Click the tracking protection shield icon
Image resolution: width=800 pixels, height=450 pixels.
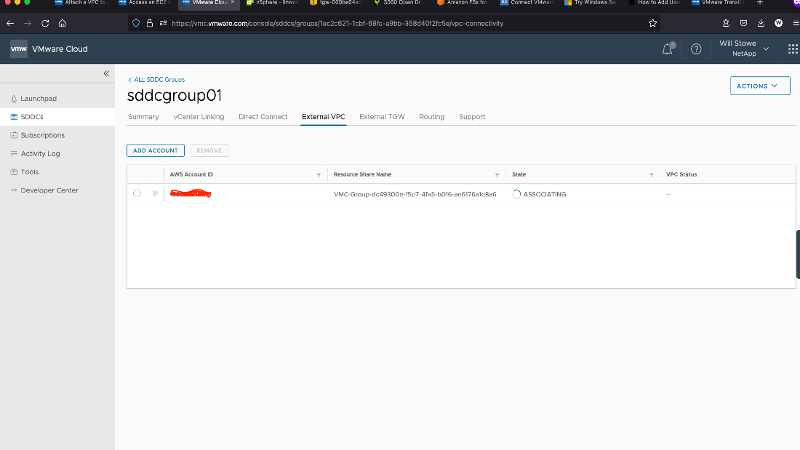(136, 23)
